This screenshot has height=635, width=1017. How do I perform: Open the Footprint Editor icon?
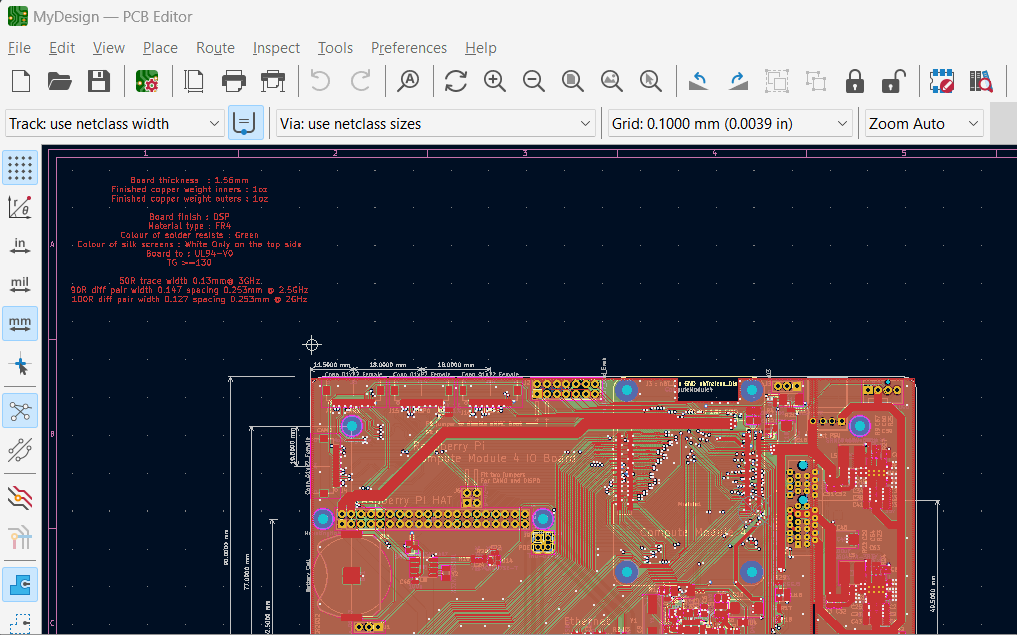tap(942, 82)
